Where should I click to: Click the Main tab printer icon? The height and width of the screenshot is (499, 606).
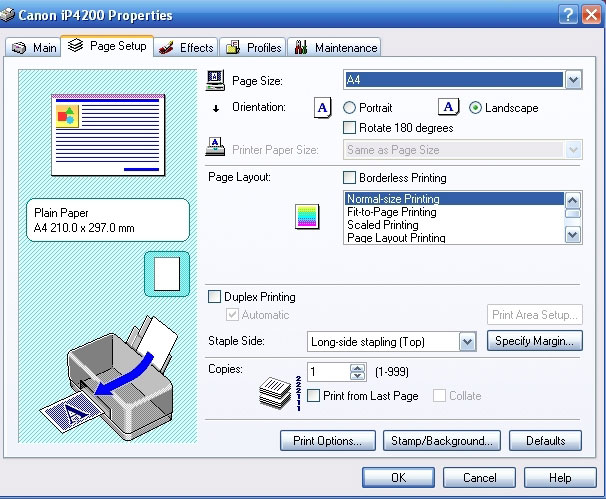19,48
